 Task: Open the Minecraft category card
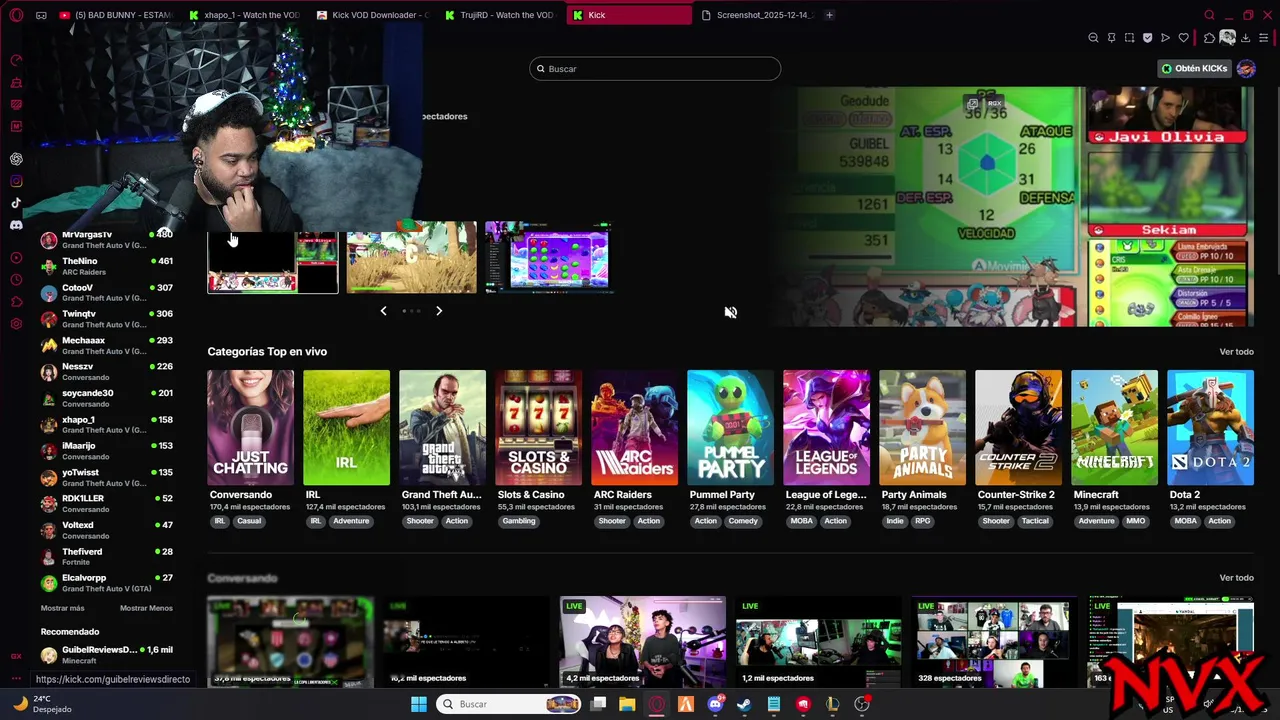1114,428
